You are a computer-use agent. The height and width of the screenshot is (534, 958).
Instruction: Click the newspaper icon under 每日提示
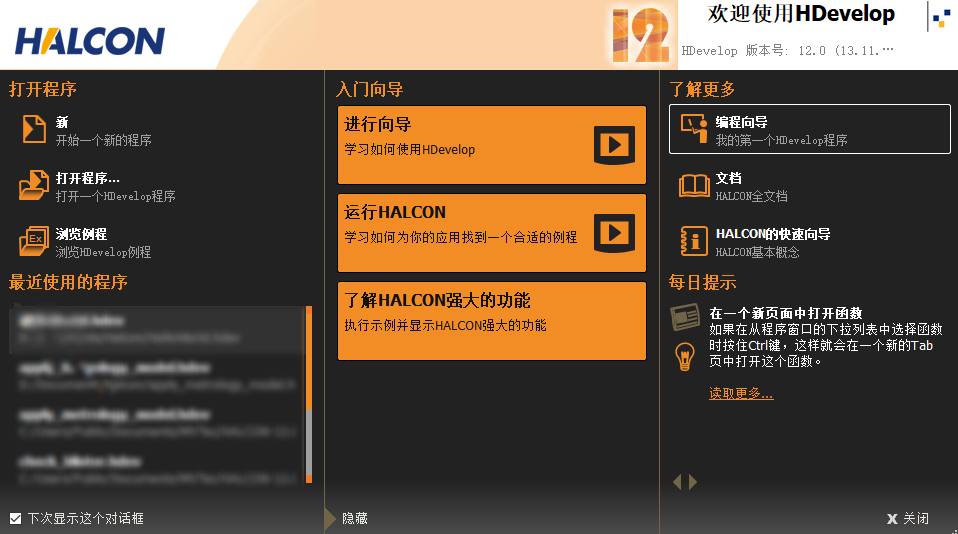(x=685, y=317)
